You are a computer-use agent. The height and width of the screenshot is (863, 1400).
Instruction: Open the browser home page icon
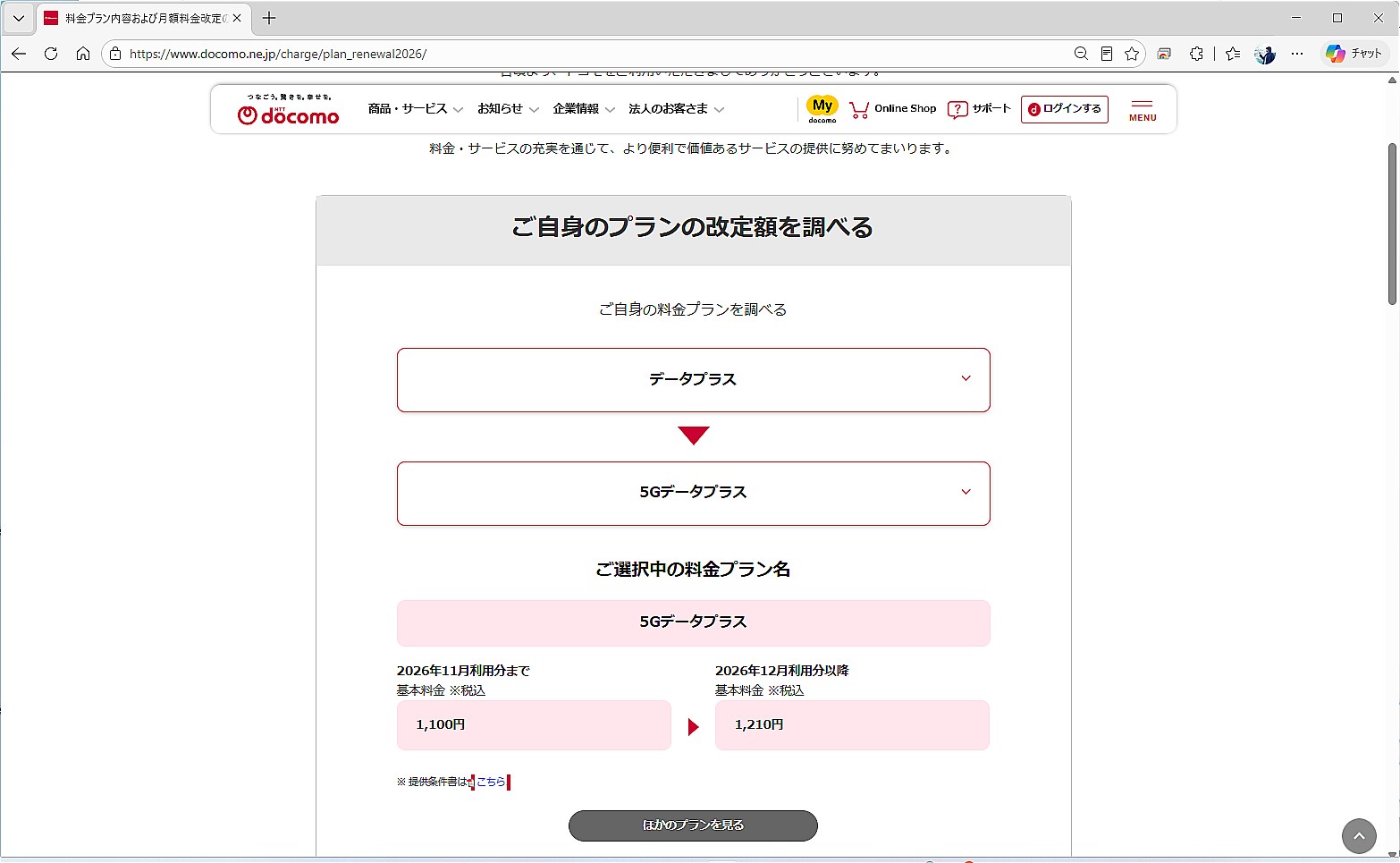click(x=83, y=54)
